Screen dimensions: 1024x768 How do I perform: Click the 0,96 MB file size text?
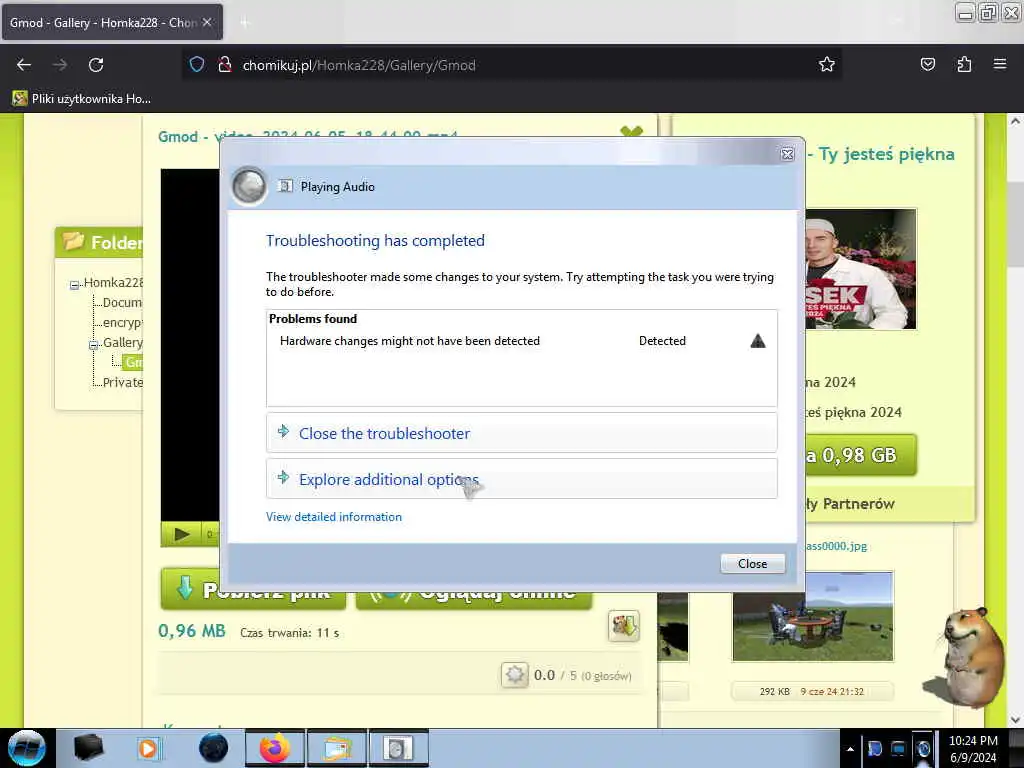pos(191,631)
